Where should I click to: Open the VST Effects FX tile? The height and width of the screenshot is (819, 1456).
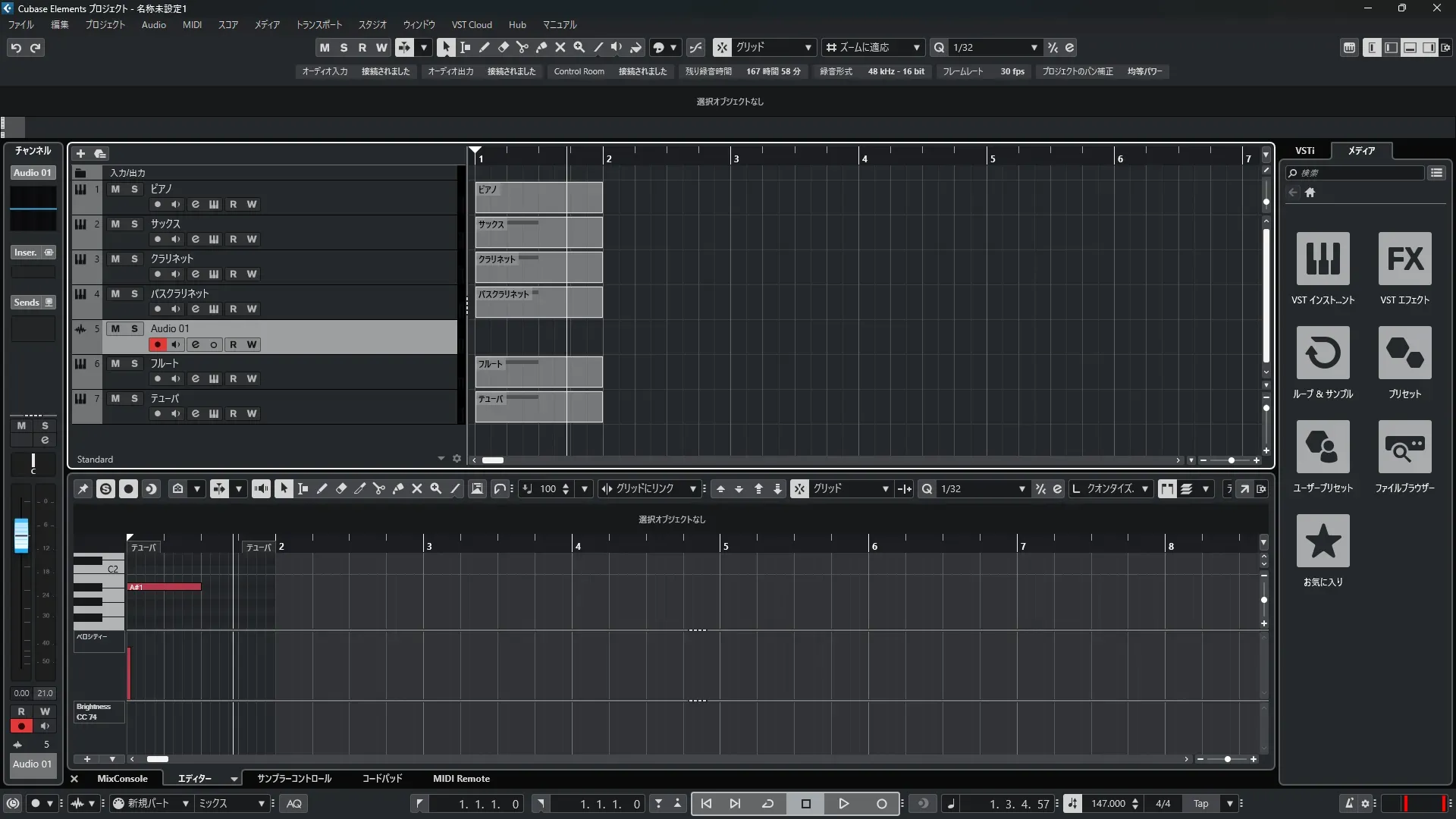[1404, 259]
